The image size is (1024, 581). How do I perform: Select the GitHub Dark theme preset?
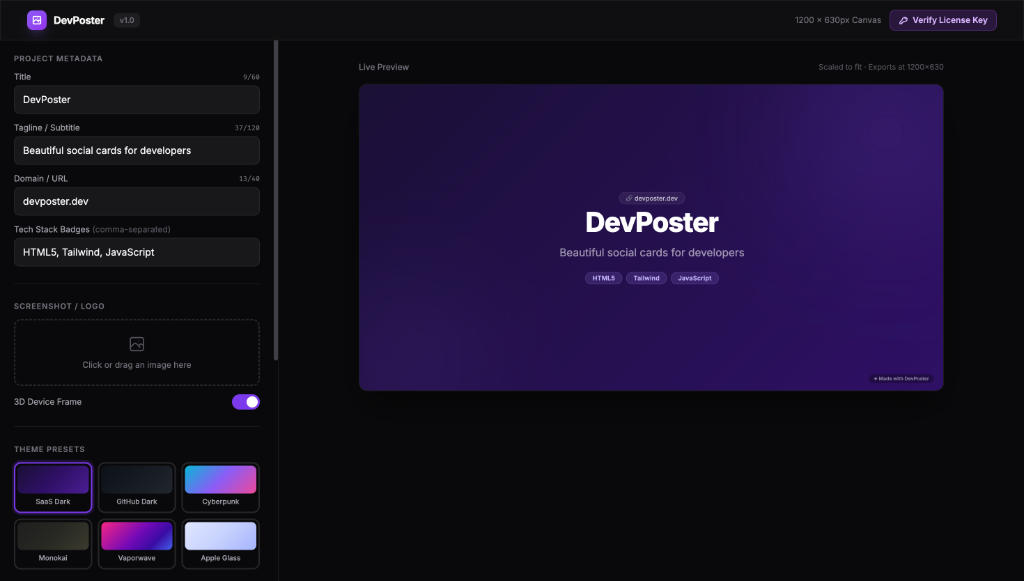(136, 488)
